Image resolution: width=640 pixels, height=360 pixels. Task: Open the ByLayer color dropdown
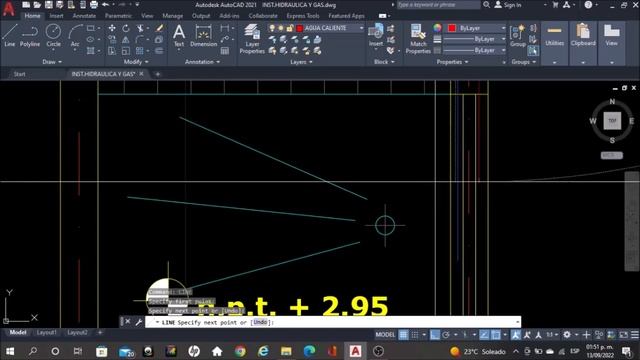tap(503, 28)
